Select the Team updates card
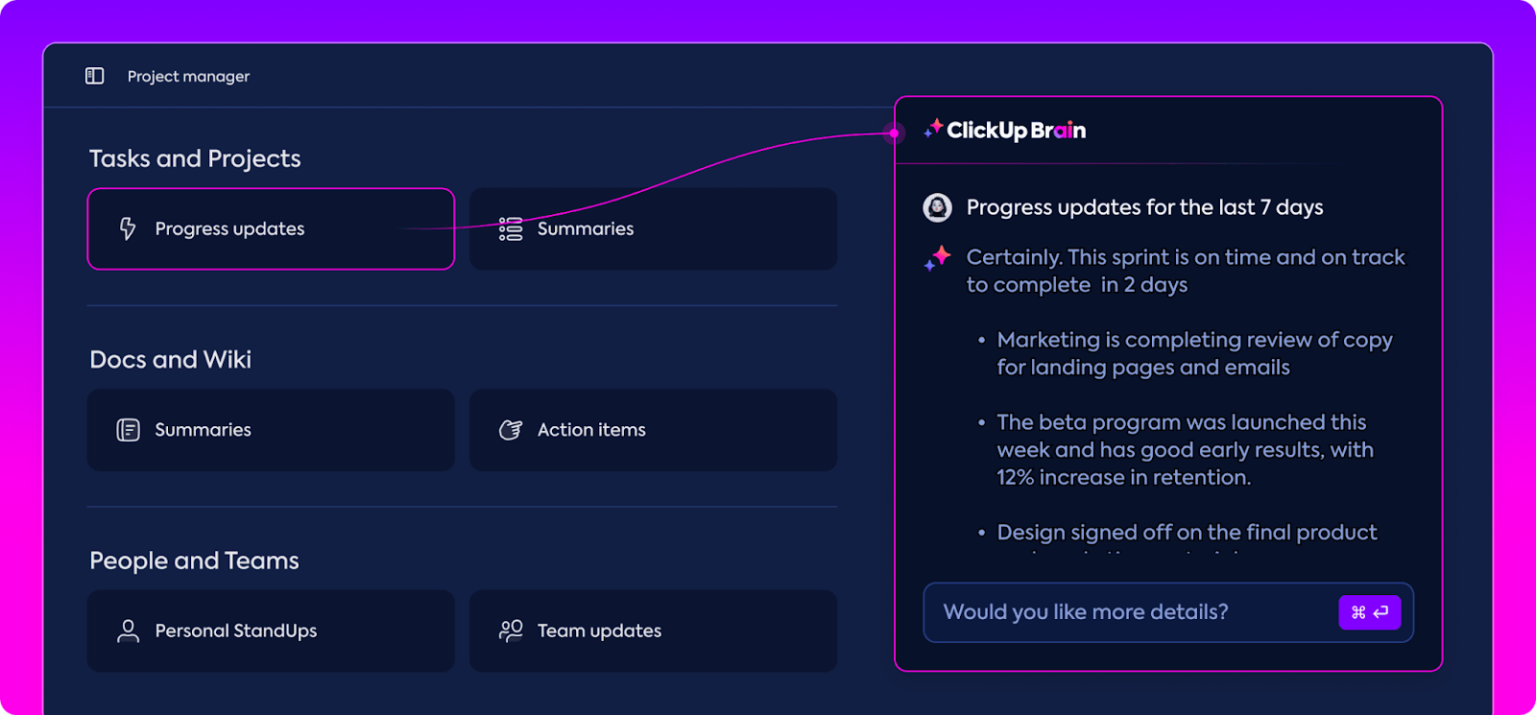Screen dimensions: 1536x715 tap(653, 631)
